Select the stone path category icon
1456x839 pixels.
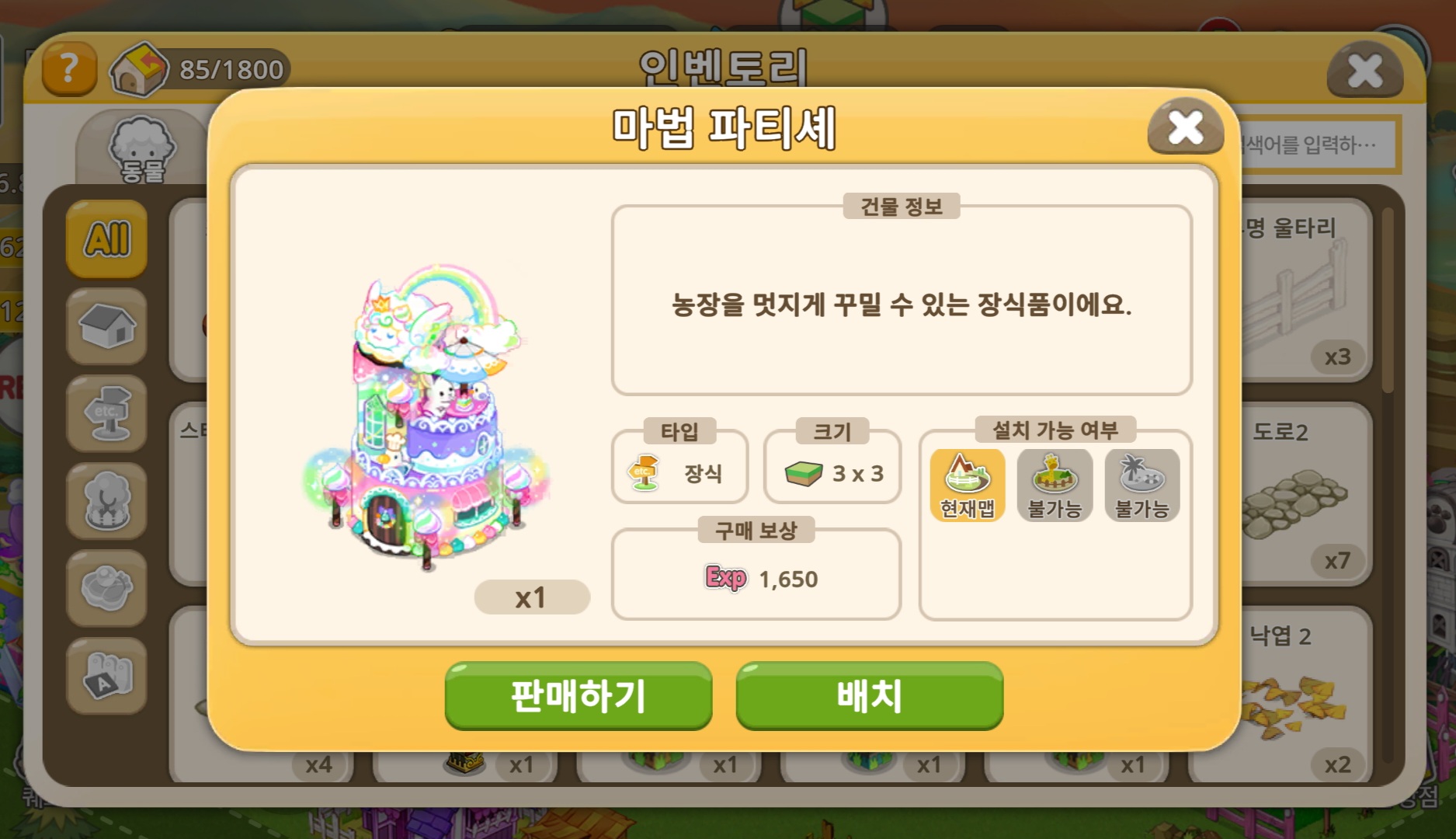click(107, 588)
